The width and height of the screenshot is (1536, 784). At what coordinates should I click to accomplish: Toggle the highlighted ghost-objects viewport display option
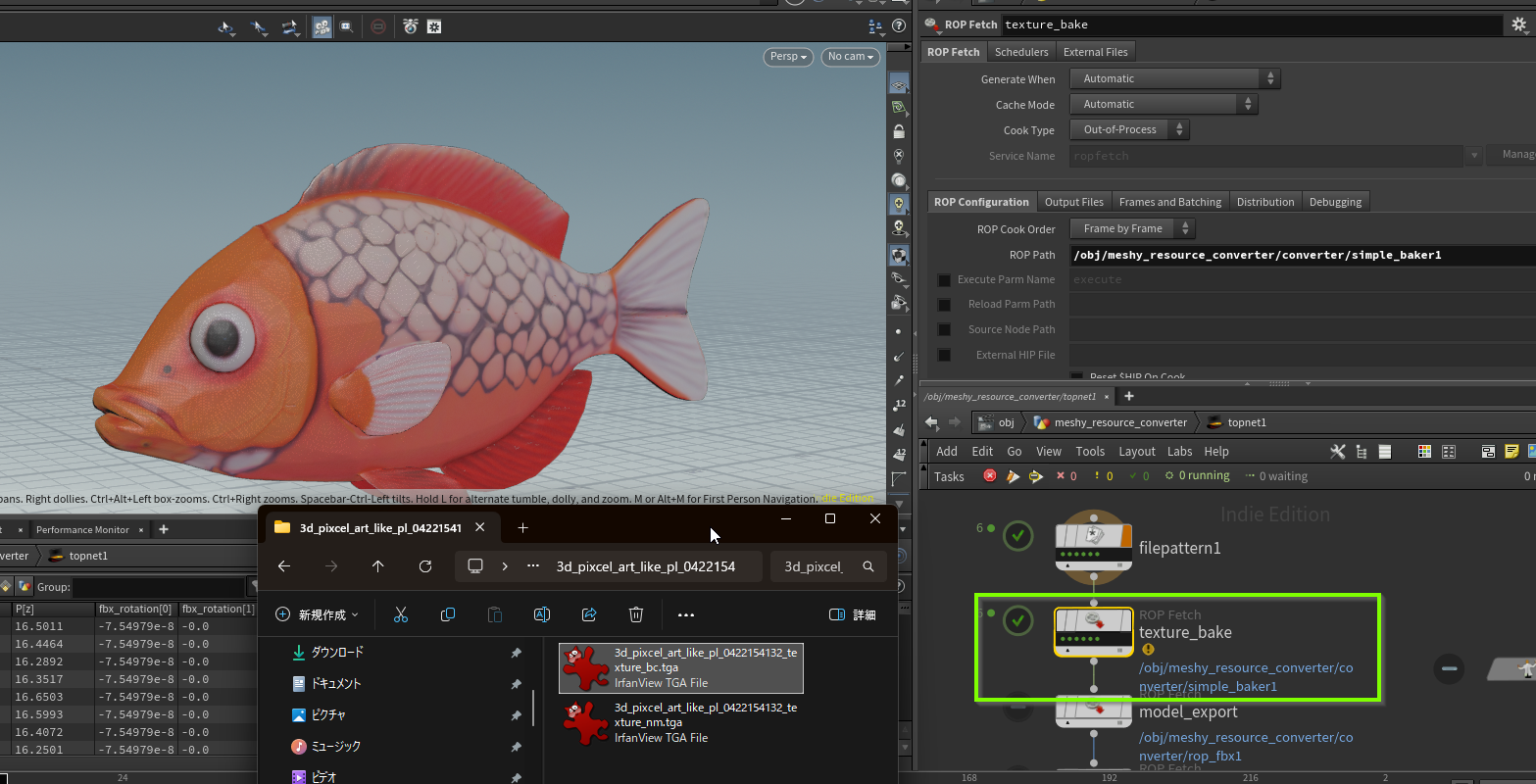click(x=899, y=255)
